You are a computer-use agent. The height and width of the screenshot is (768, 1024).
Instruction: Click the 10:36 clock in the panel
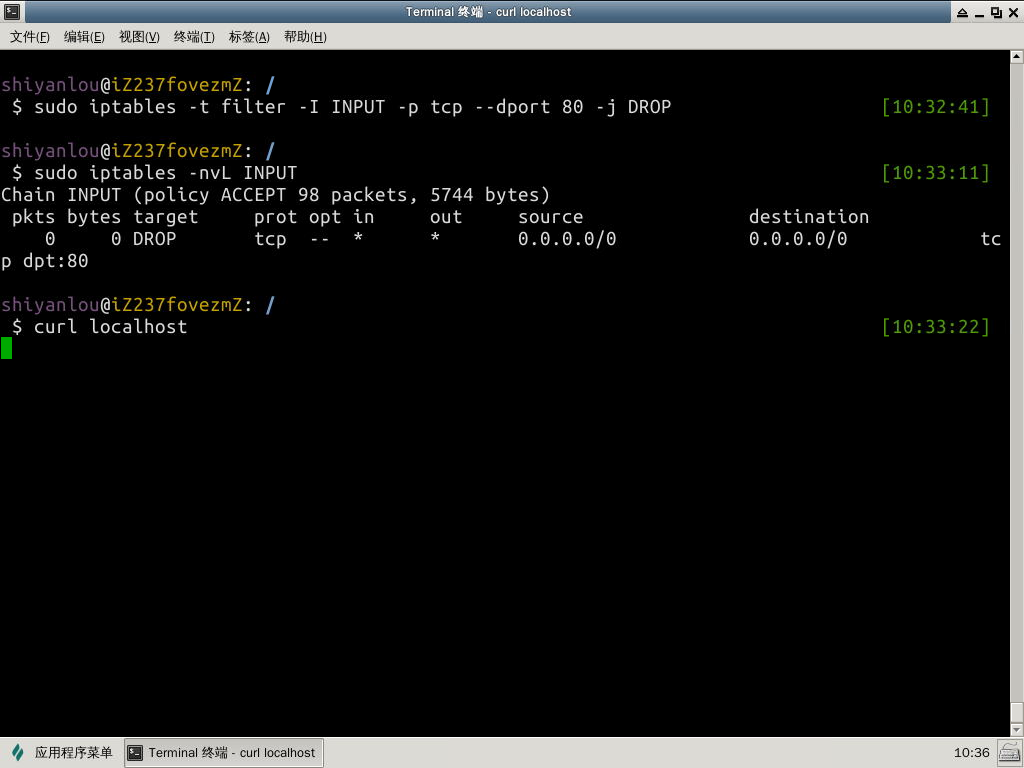tap(971, 753)
